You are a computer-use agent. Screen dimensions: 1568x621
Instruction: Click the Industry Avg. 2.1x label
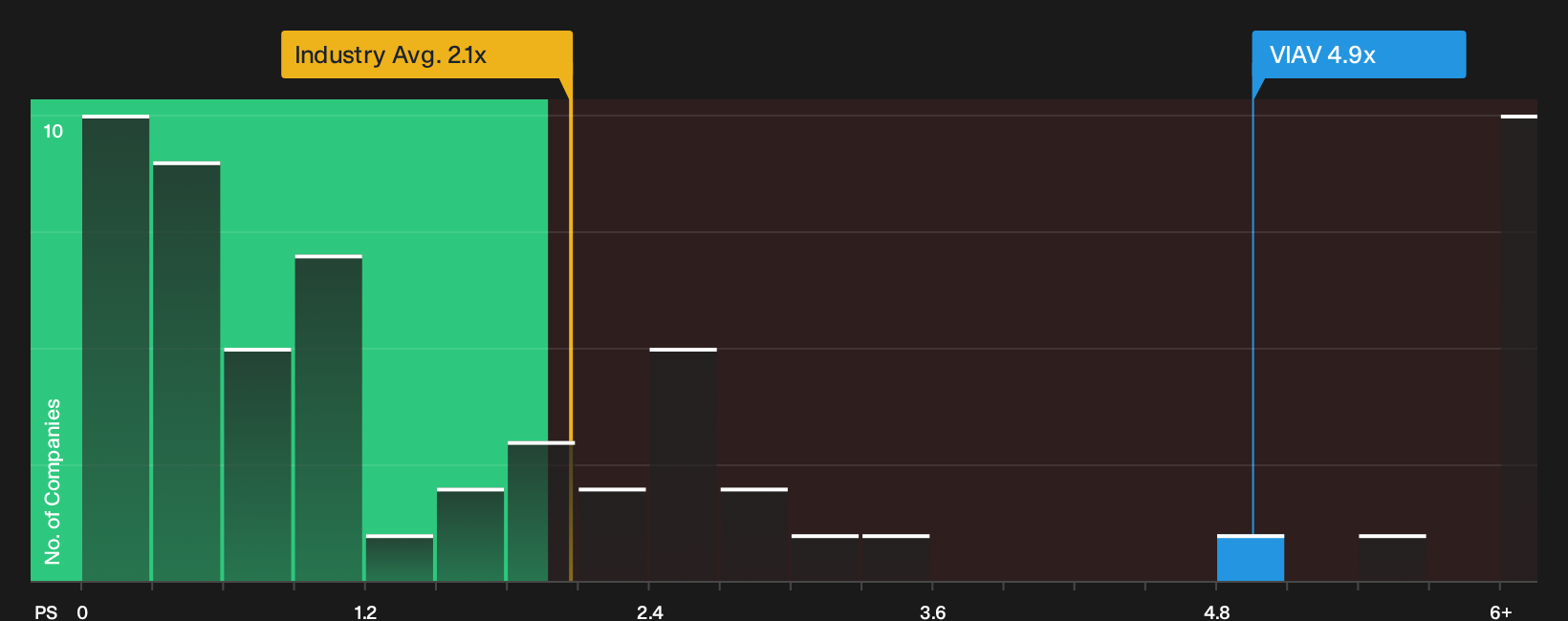[426, 54]
